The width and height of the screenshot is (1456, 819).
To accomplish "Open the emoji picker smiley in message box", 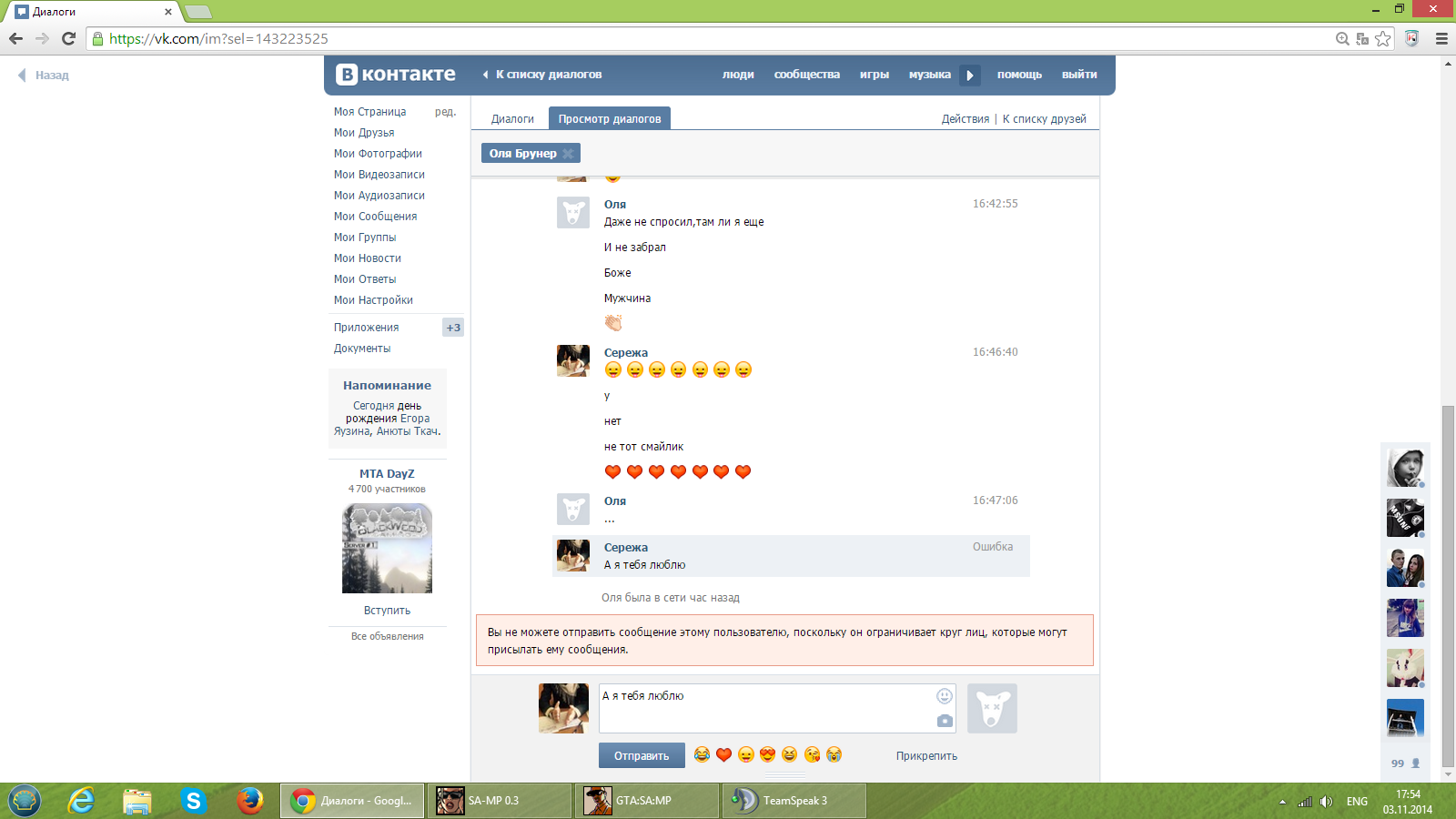I will (x=945, y=696).
